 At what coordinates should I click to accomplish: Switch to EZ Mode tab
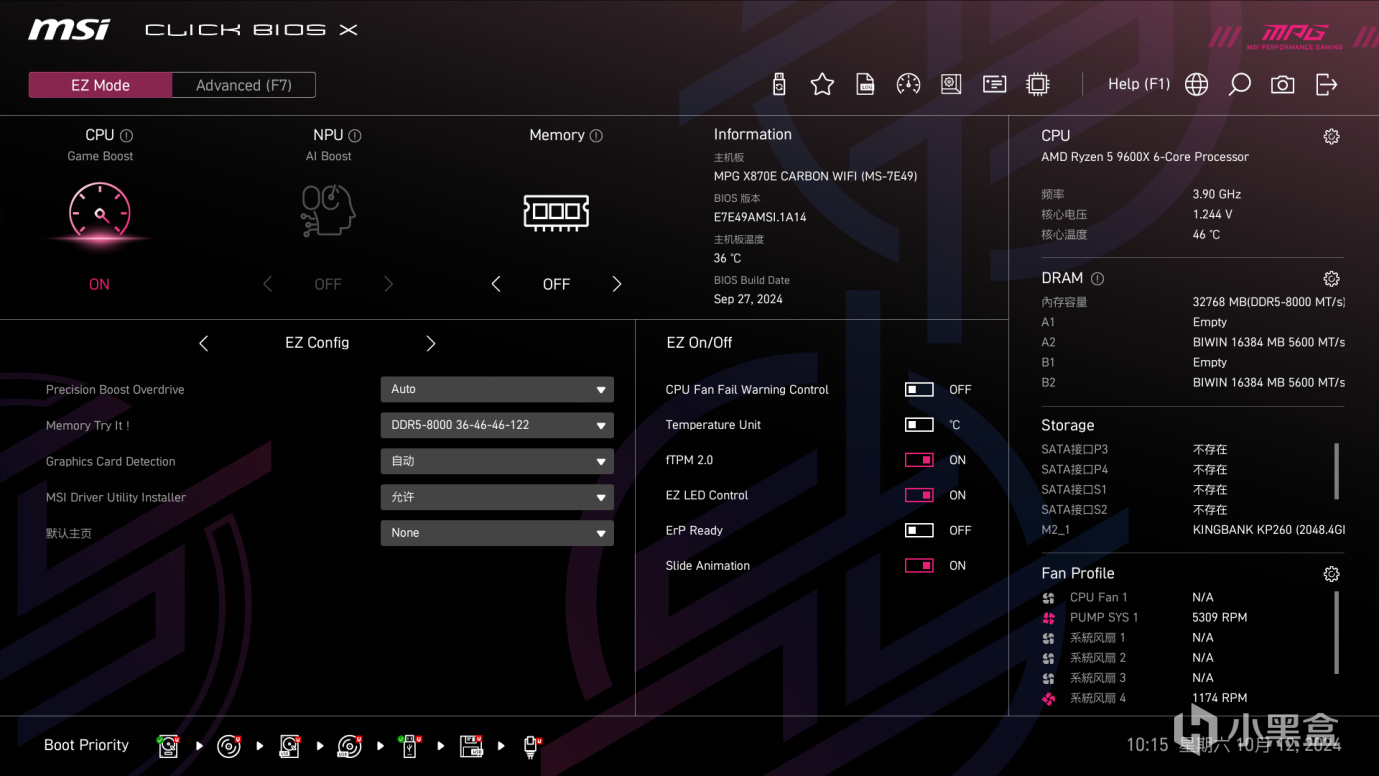coord(100,85)
